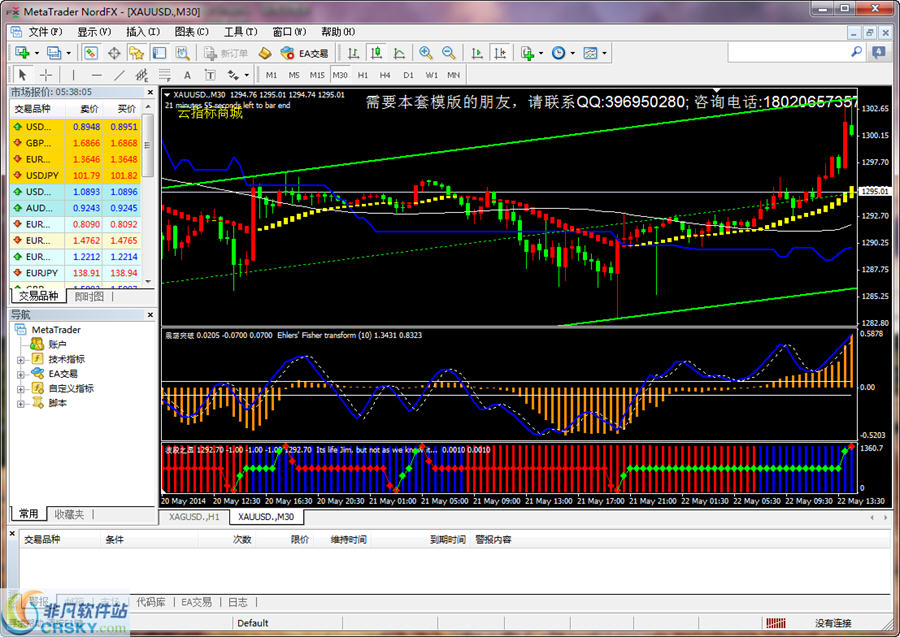Image resolution: width=900 pixels, height=637 pixels.
Task: Open the Templates dropdown arrow
Action: tap(604, 53)
